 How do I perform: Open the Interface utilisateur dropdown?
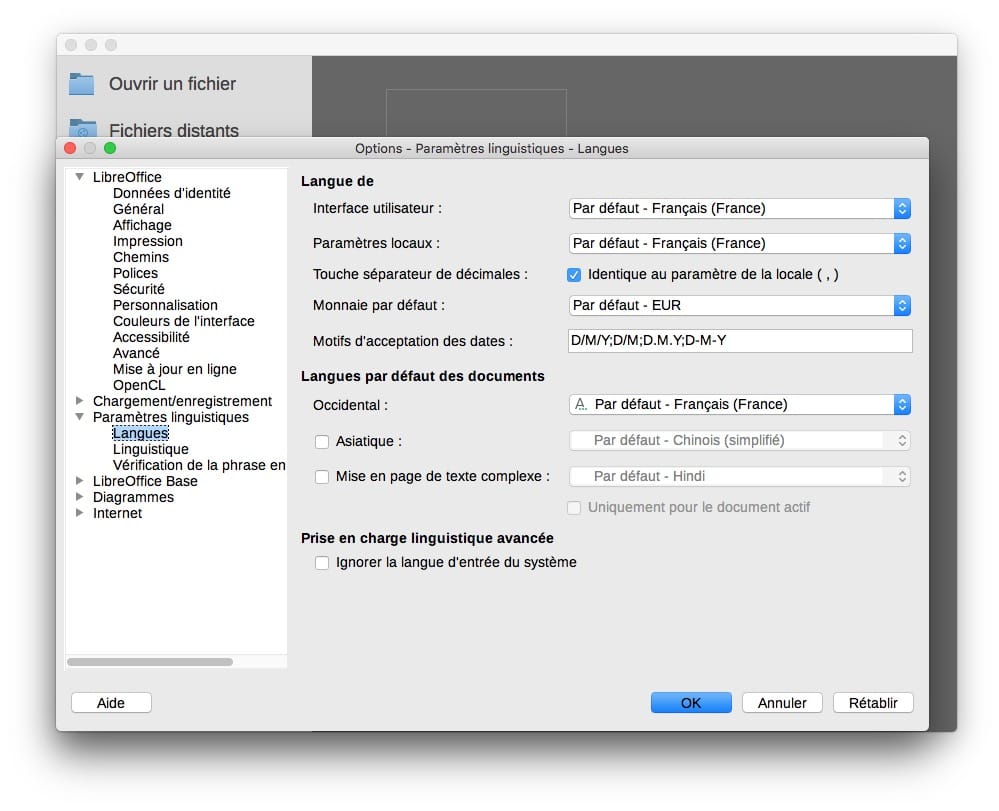[x=739, y=208]
